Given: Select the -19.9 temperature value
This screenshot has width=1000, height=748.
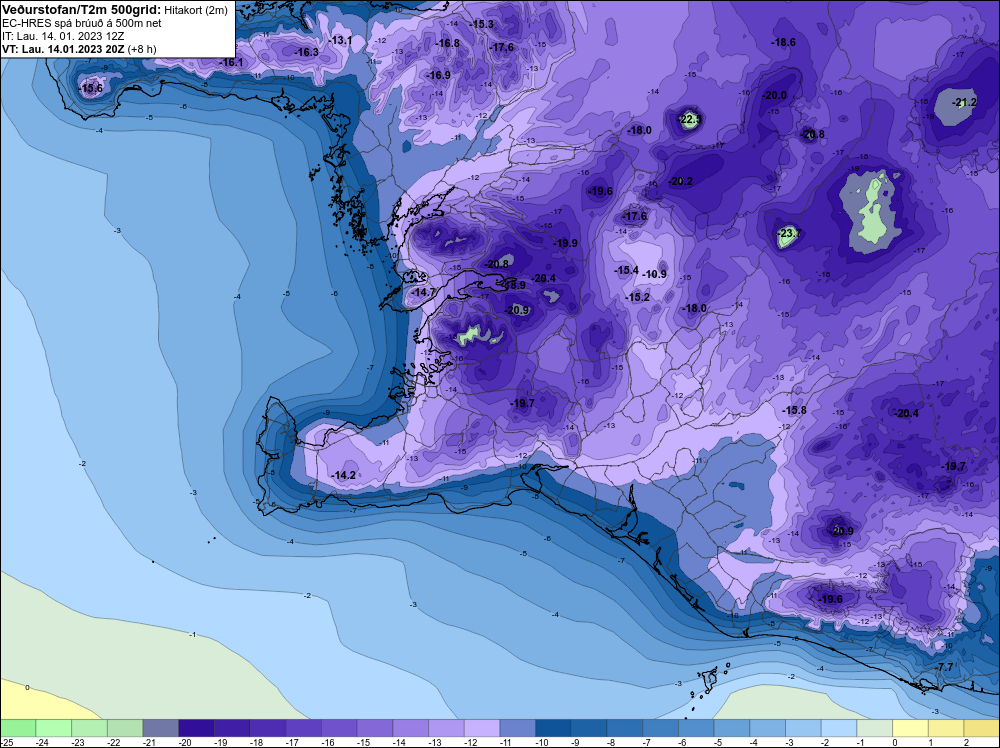Looking at the screenshot, I should [x=565, y=243].
